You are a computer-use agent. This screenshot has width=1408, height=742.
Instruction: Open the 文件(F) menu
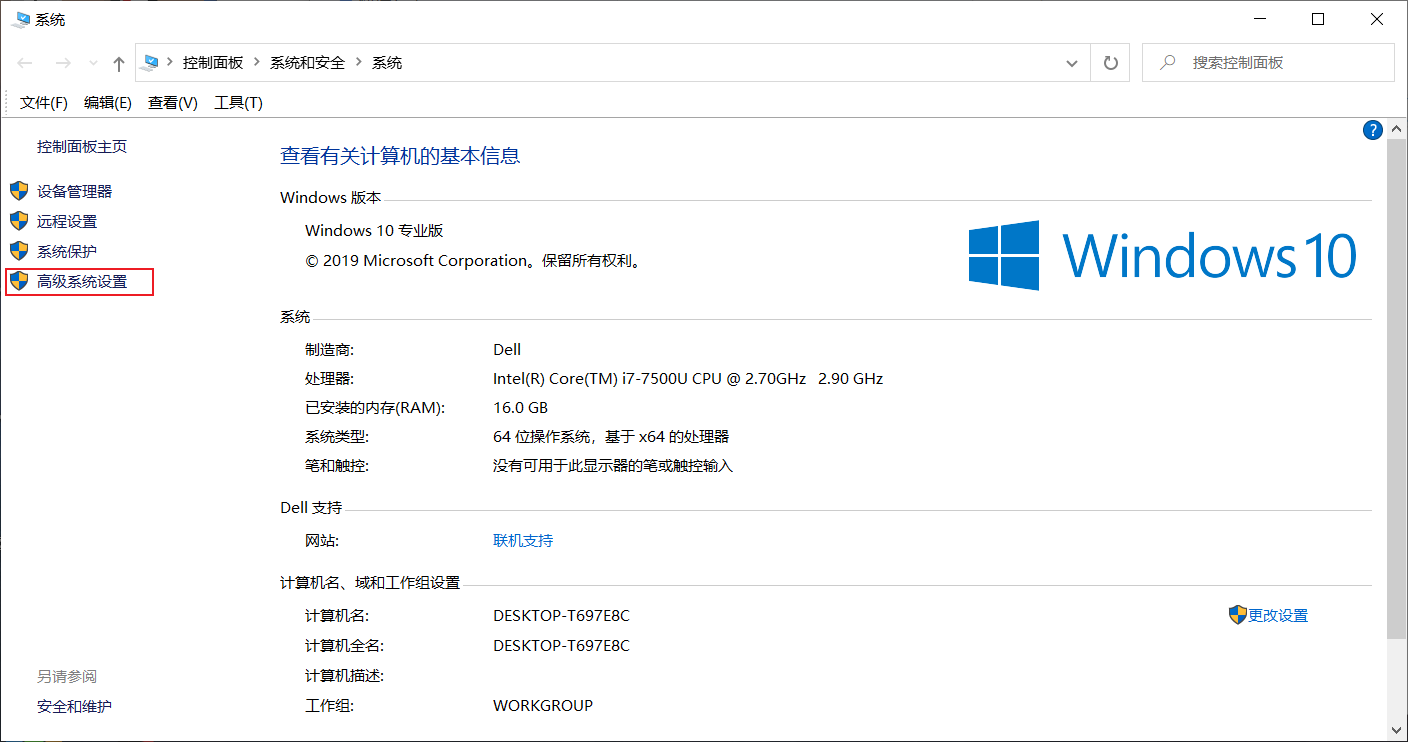tap(44, 103)
